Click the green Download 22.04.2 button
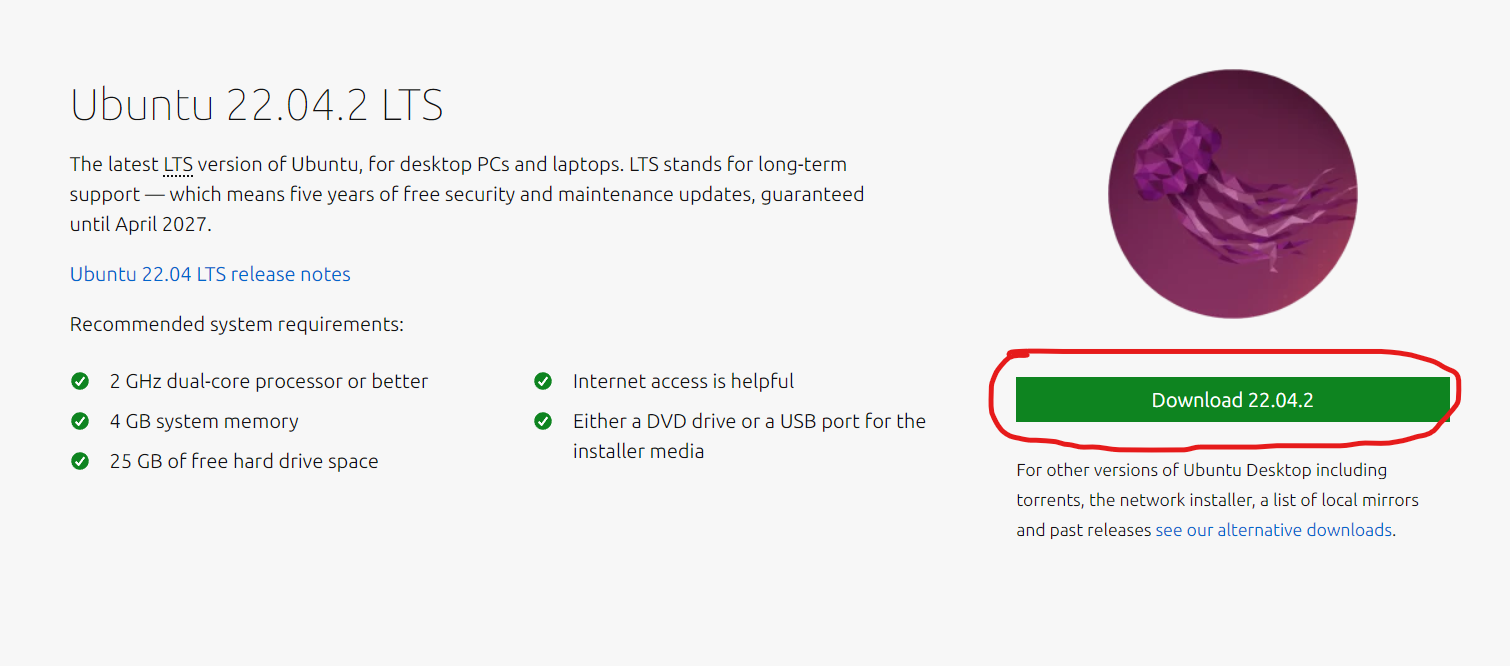The image size is (1510, 666). [x=1232, y=400]
